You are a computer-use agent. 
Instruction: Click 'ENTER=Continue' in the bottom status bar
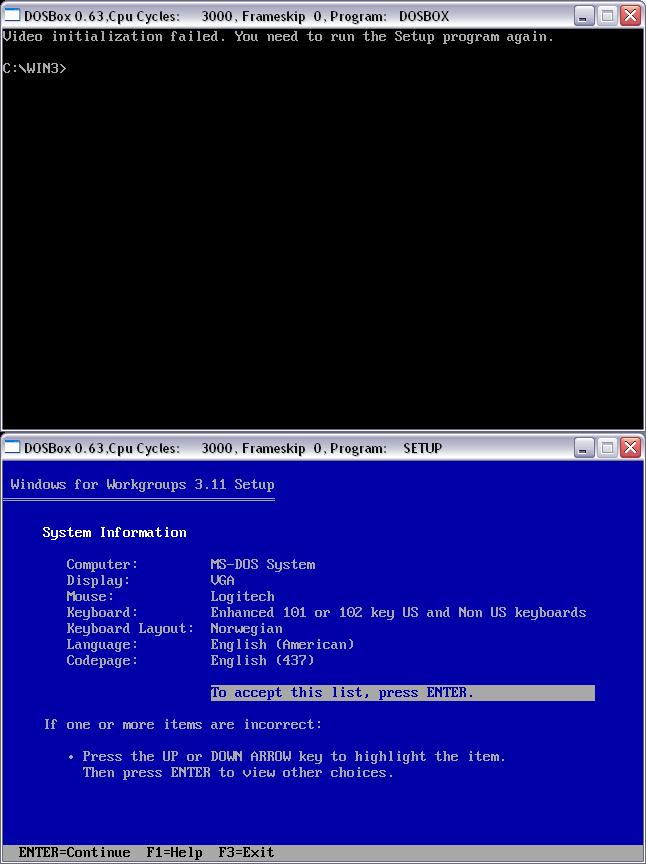point(74,853)
